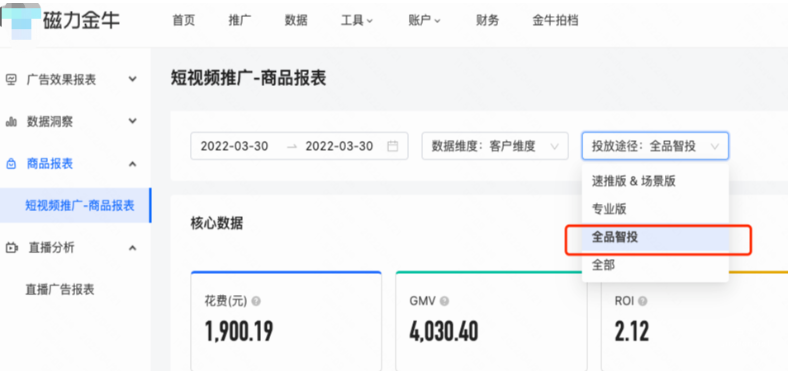Go to the 首页 tab
Viewport: 789px width, 375px height.
[x=183, y=21]
